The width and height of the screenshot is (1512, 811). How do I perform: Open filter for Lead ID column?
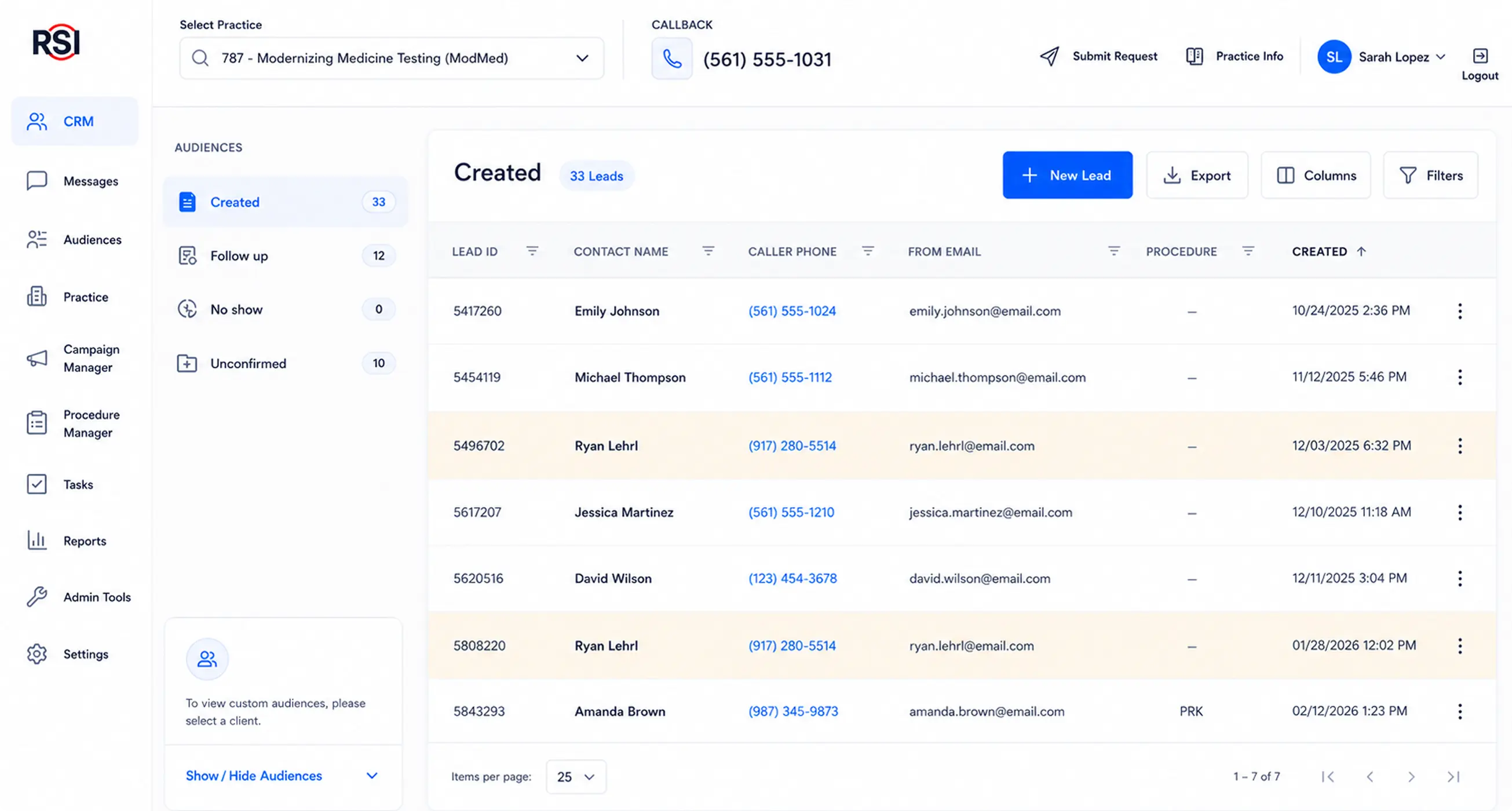(x=532, y=251)
